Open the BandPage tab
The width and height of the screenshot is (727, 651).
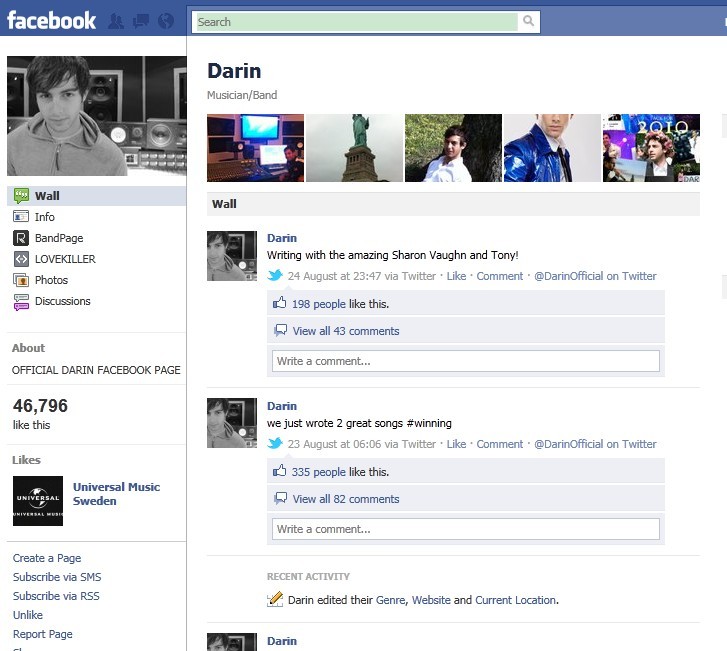click(x=59, y=238)
